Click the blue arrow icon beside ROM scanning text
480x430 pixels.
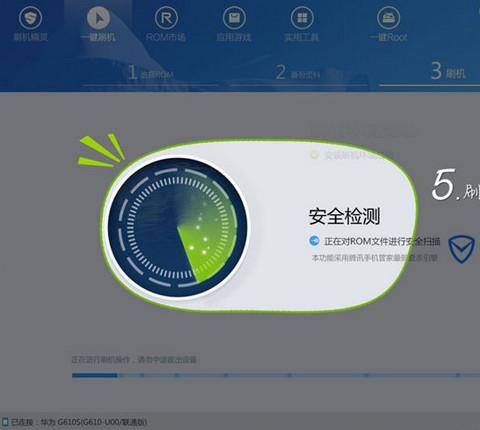tap(314, 241)
